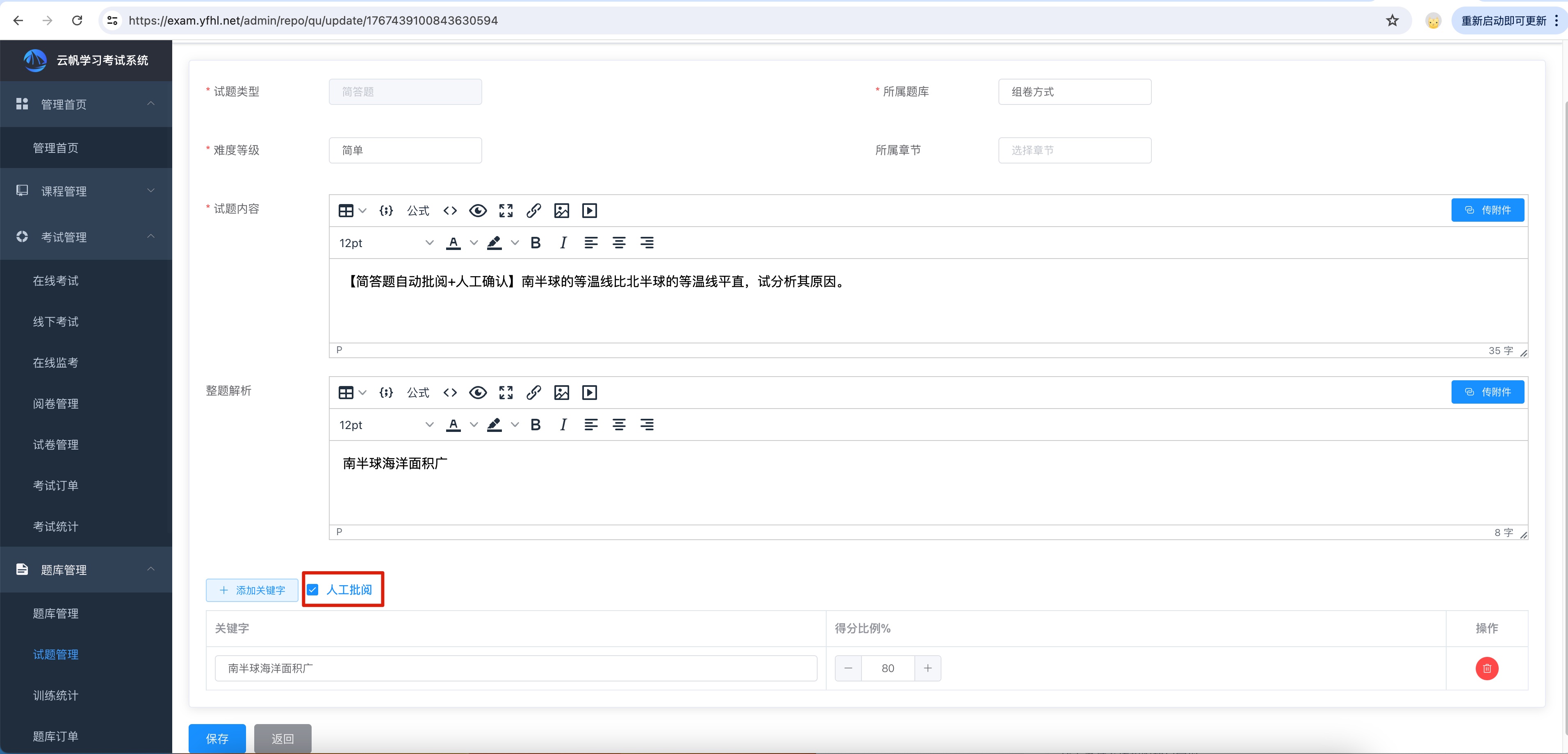
Task: Center align text in 整题解析 editor
Action: [619, 425]
